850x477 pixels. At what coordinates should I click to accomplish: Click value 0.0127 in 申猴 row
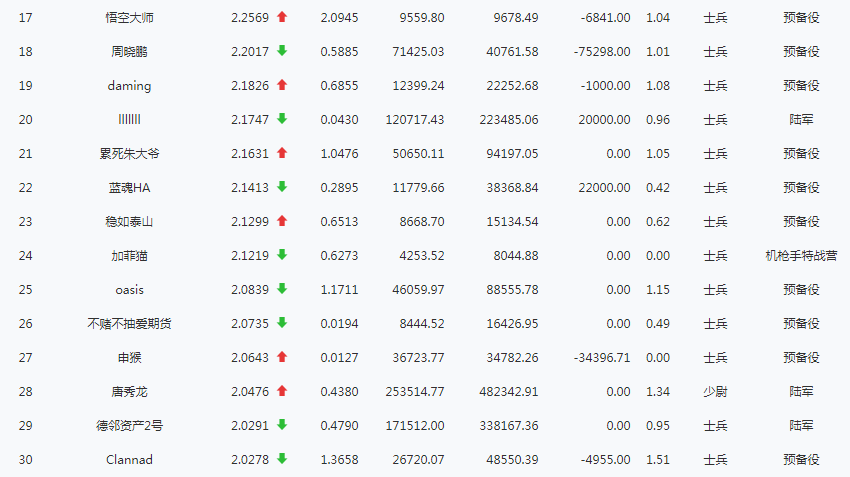tap(339, 358)
